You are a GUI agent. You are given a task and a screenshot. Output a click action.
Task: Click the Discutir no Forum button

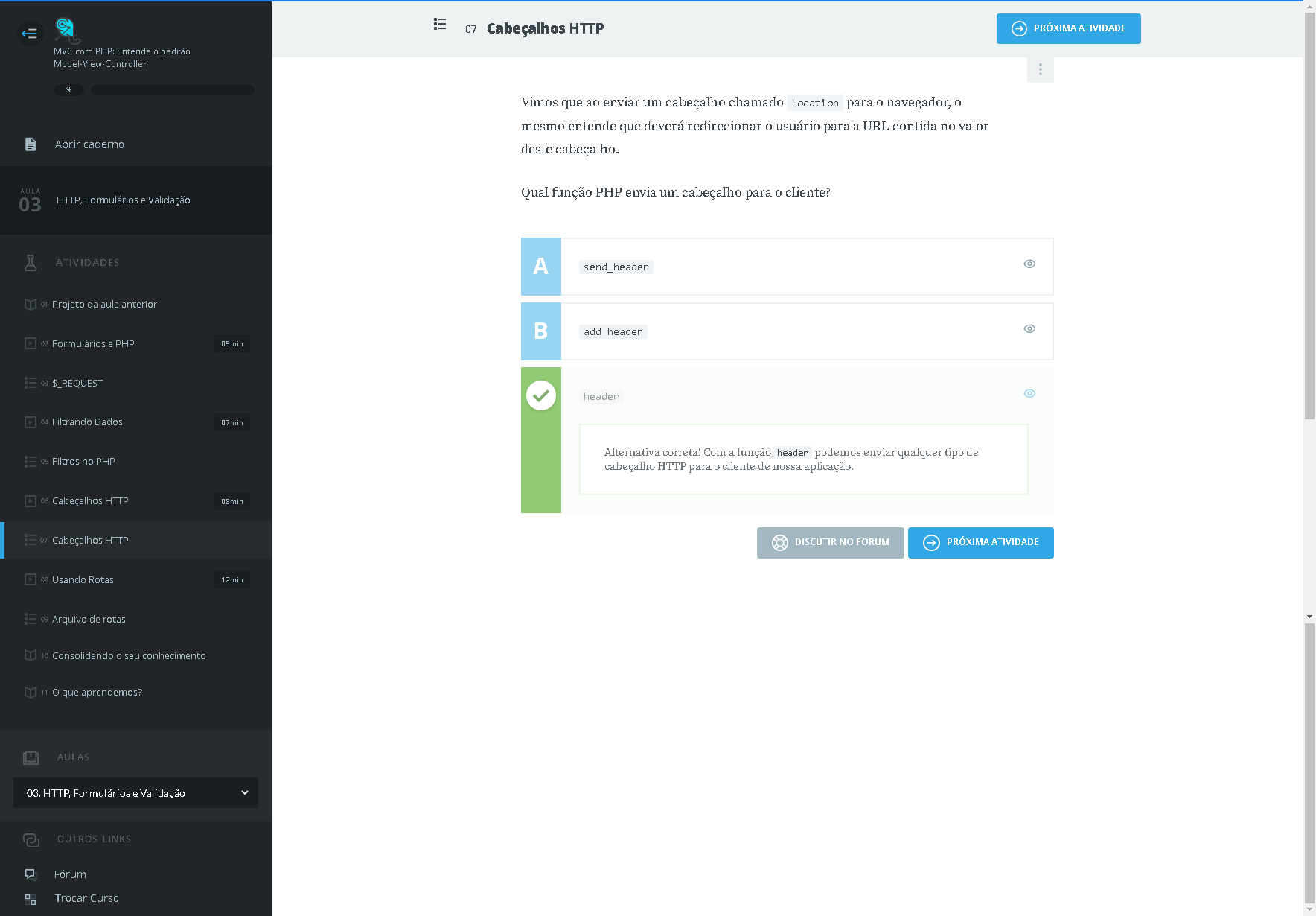pos(830,543)
